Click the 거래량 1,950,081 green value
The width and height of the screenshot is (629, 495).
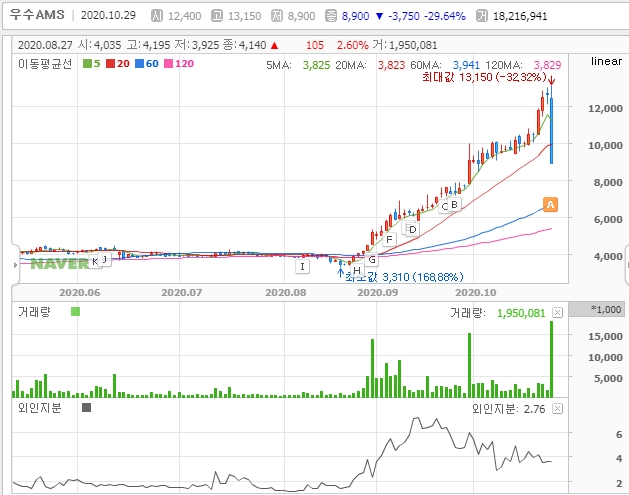[x=521, y=313]
